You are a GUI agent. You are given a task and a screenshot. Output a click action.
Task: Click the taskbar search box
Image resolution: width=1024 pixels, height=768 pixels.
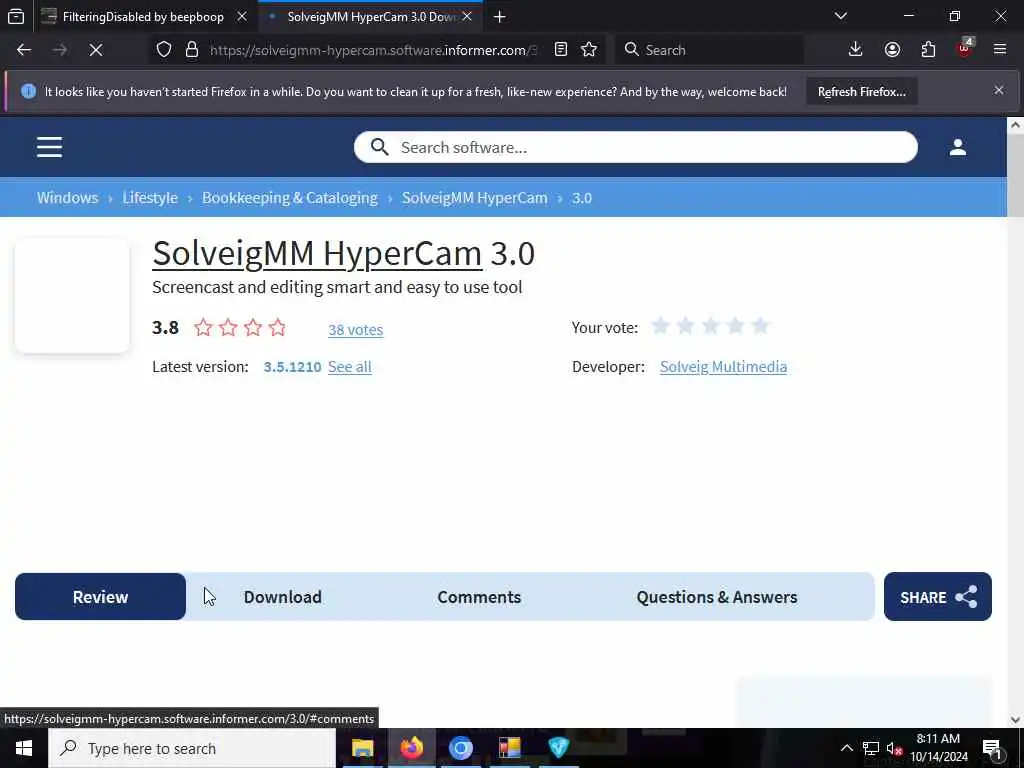192,748
